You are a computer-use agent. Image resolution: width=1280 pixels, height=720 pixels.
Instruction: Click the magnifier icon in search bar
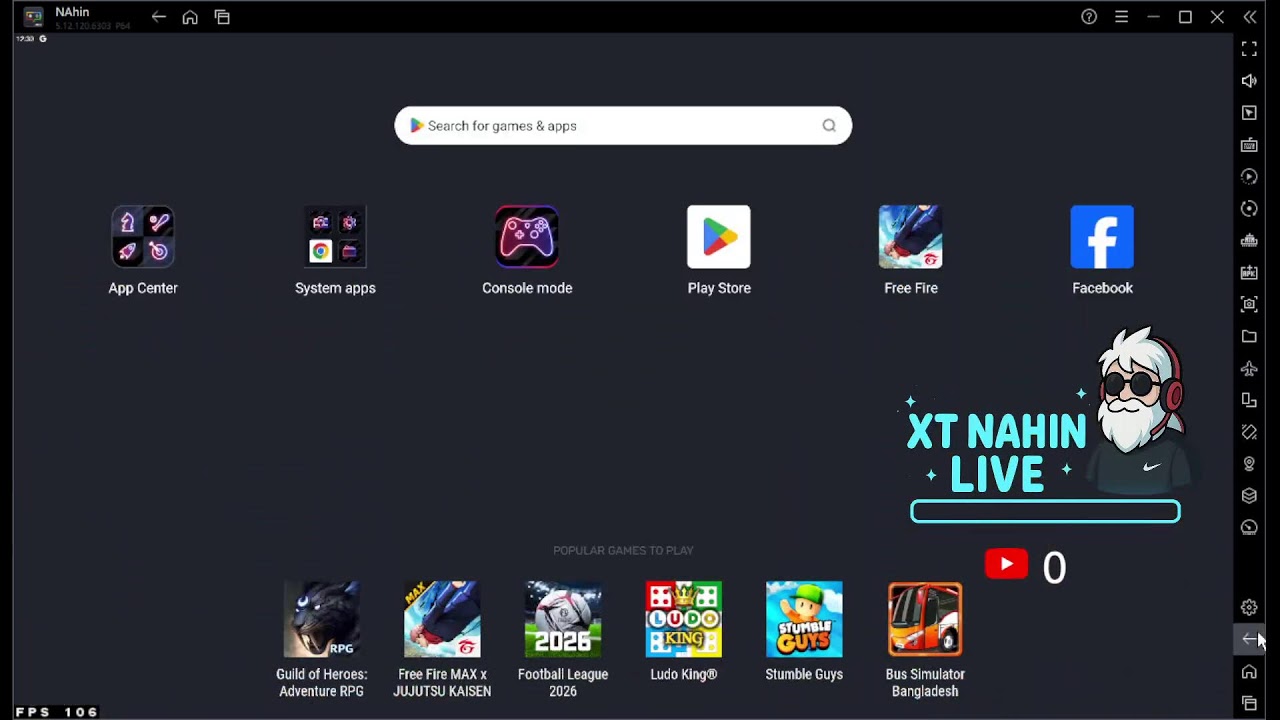829,126
